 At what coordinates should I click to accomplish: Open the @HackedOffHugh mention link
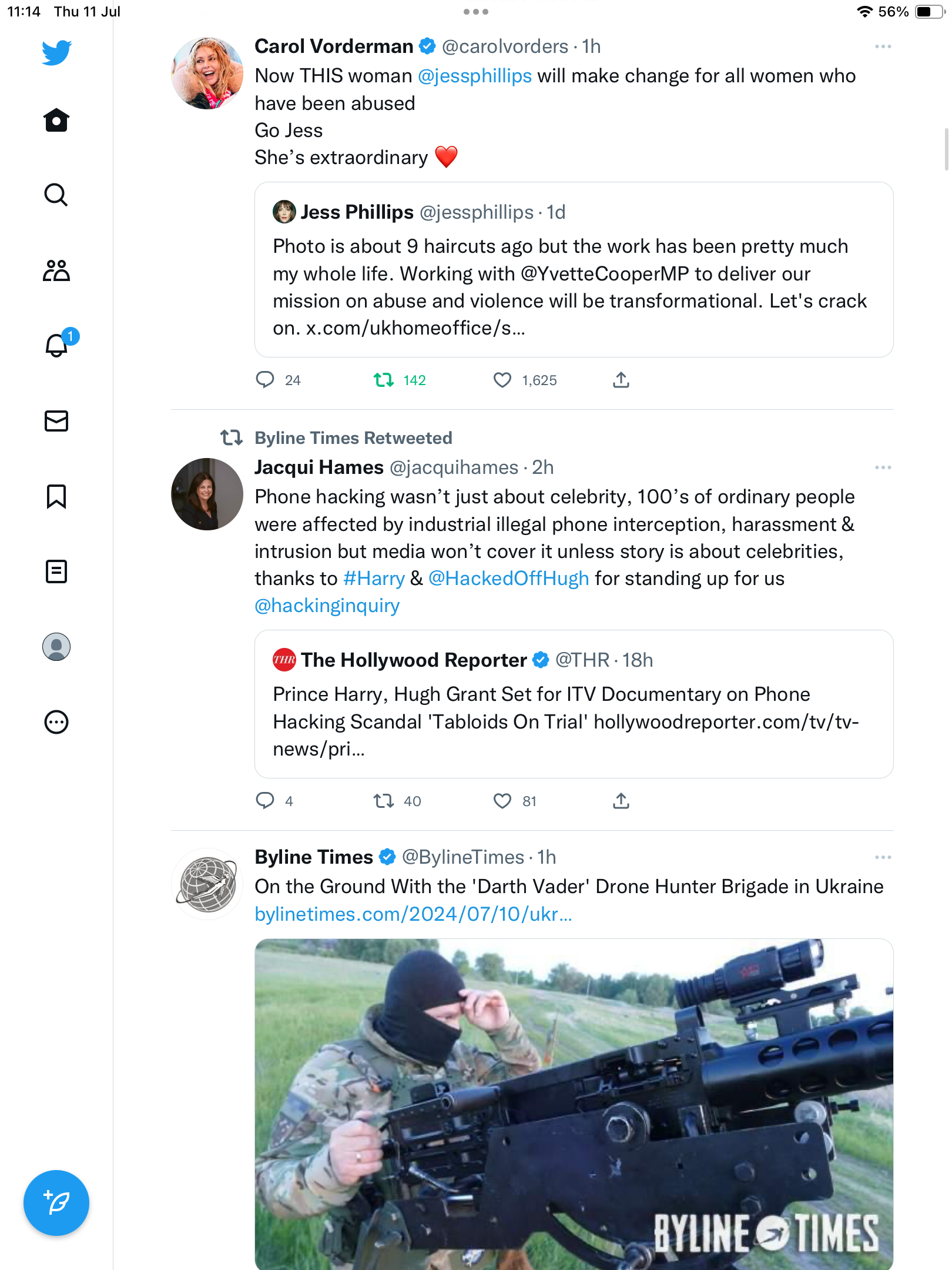point(508,579)
